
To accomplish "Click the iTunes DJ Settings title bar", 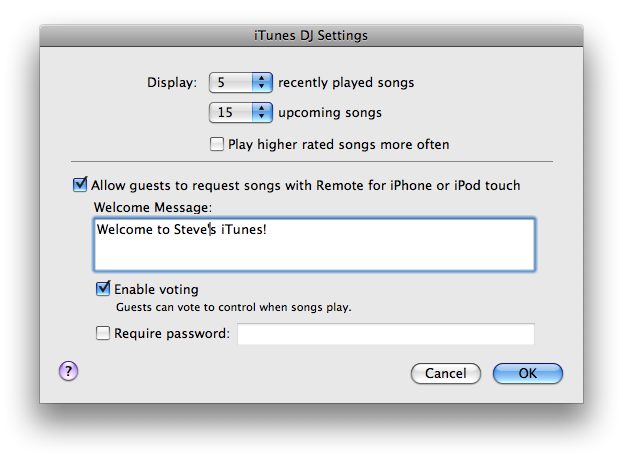I will [312, 35].
